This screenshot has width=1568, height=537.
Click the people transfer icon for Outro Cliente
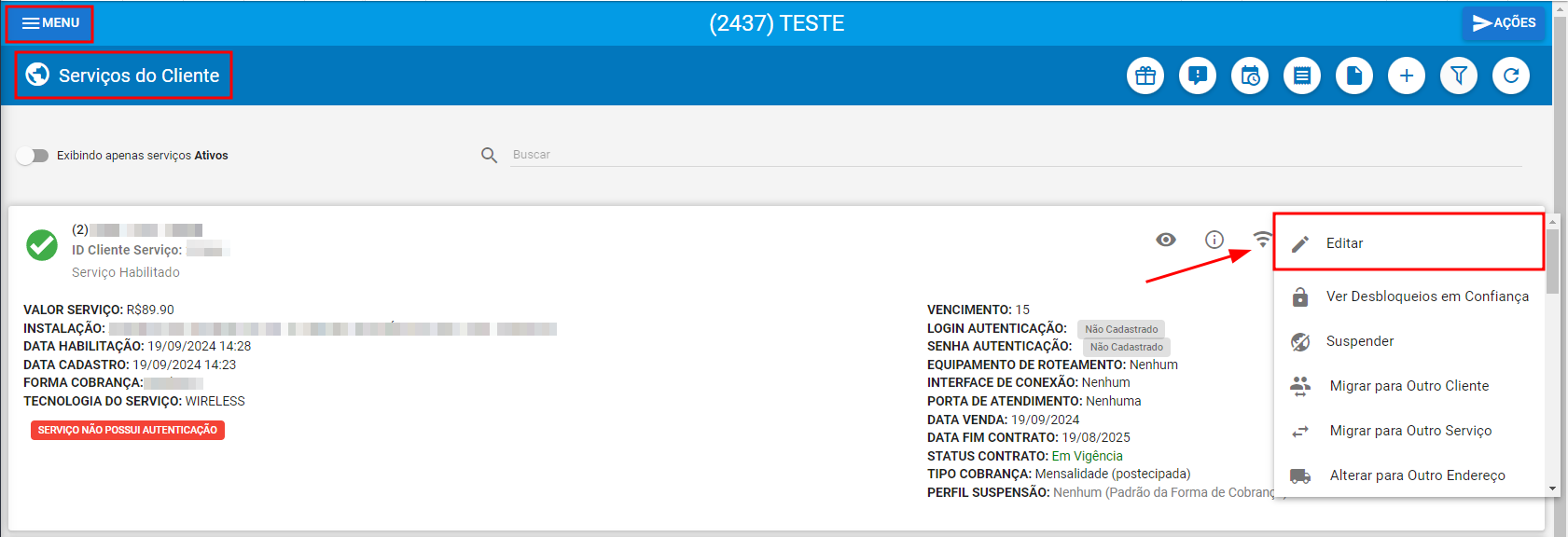[x=1300, y=386]
